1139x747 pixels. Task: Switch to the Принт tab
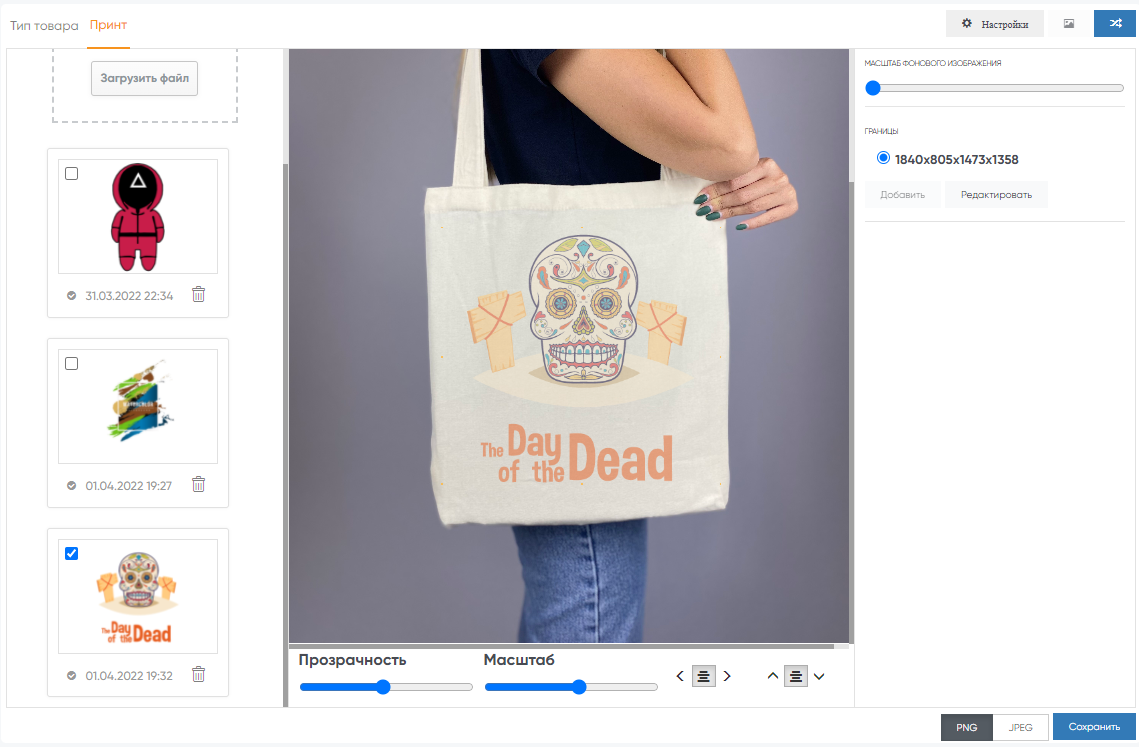108,25
